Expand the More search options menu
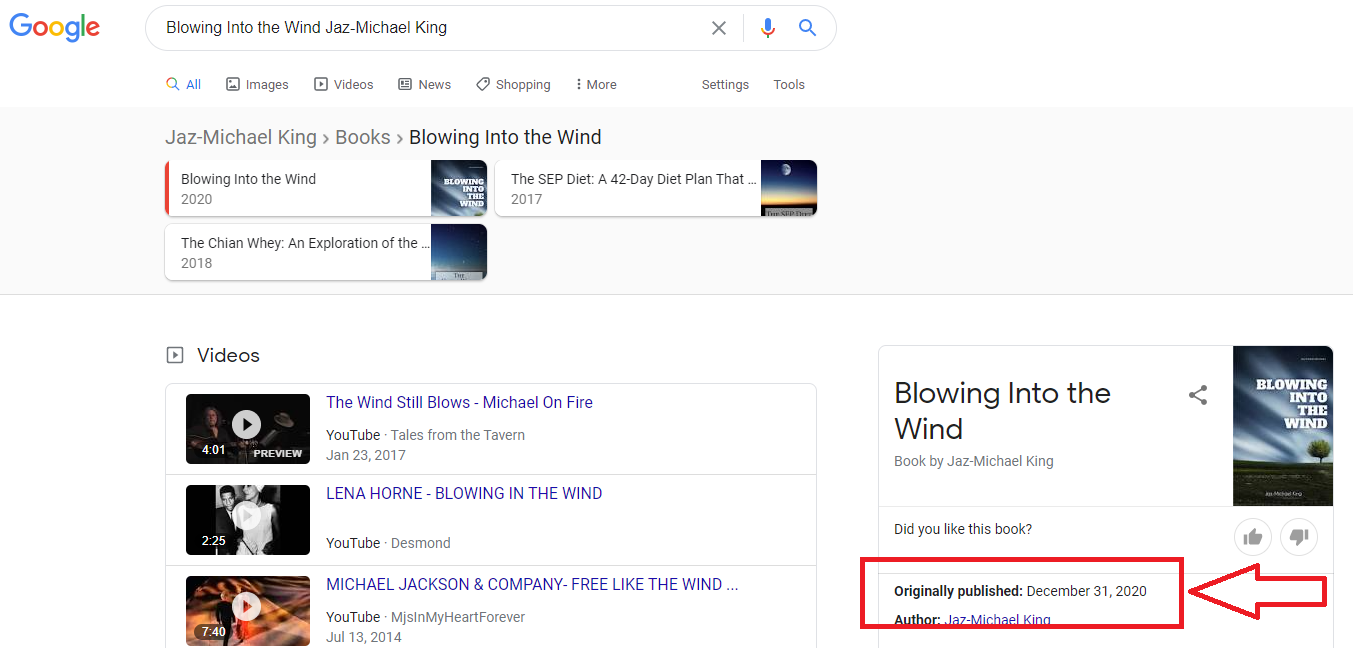This screenshot has height=648, width=1353. pyautogui.click(x=596, y=85)
